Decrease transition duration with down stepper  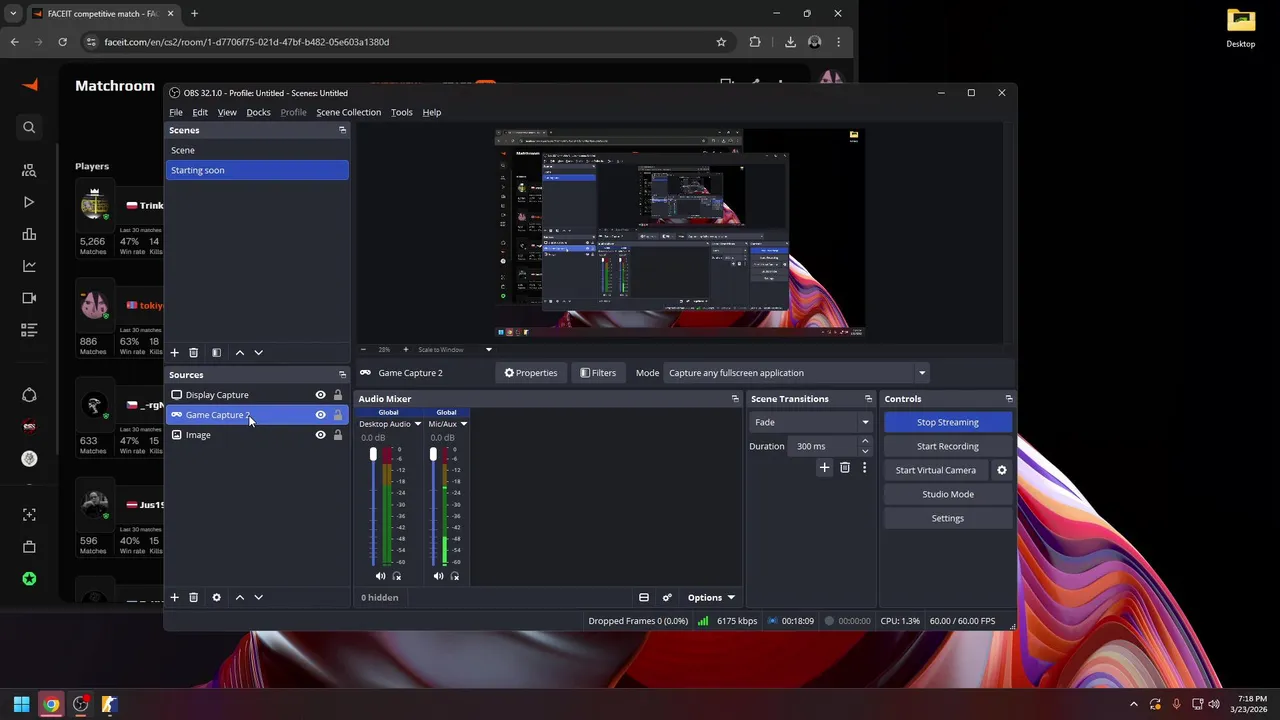click(x=865, y=451)
